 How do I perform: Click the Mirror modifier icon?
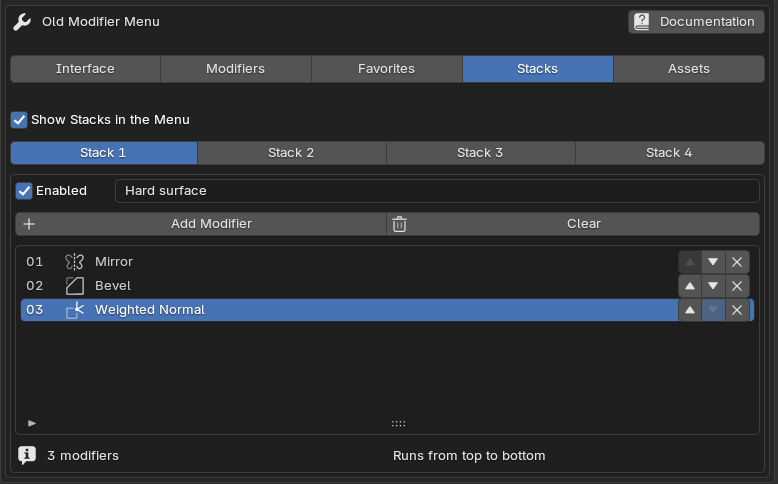(x=74, y=262)
